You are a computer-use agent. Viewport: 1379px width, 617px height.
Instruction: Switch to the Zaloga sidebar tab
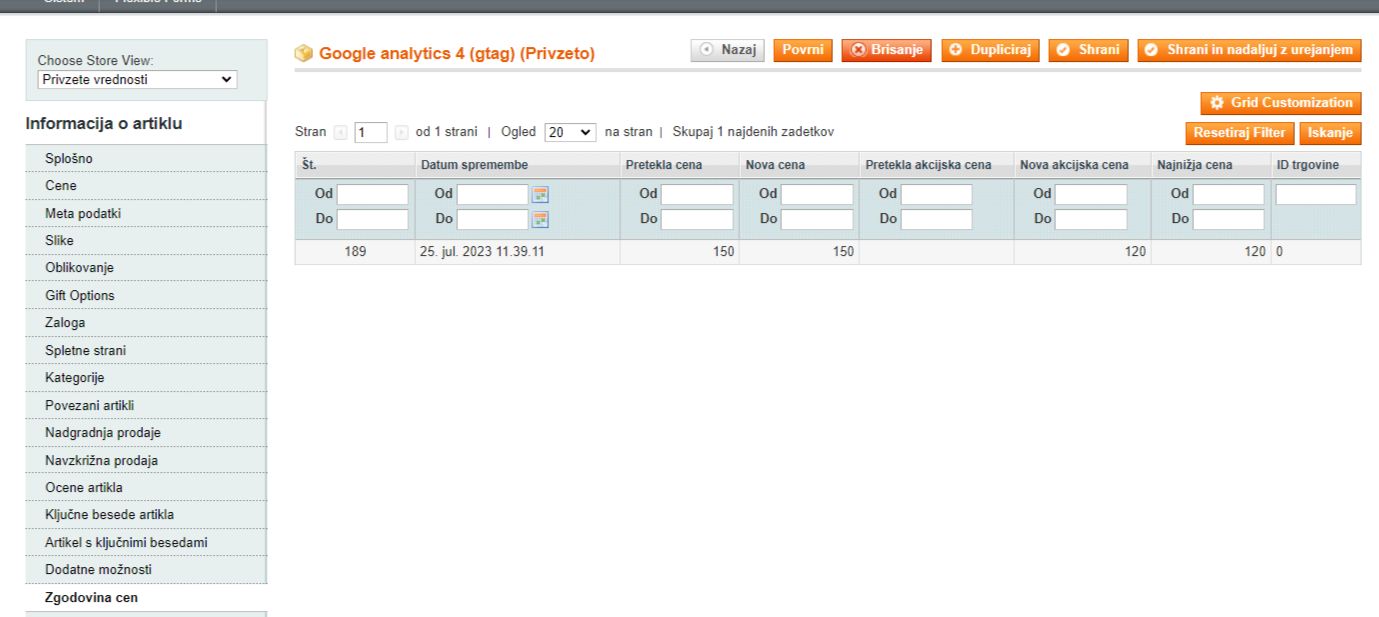pos(65,323)
